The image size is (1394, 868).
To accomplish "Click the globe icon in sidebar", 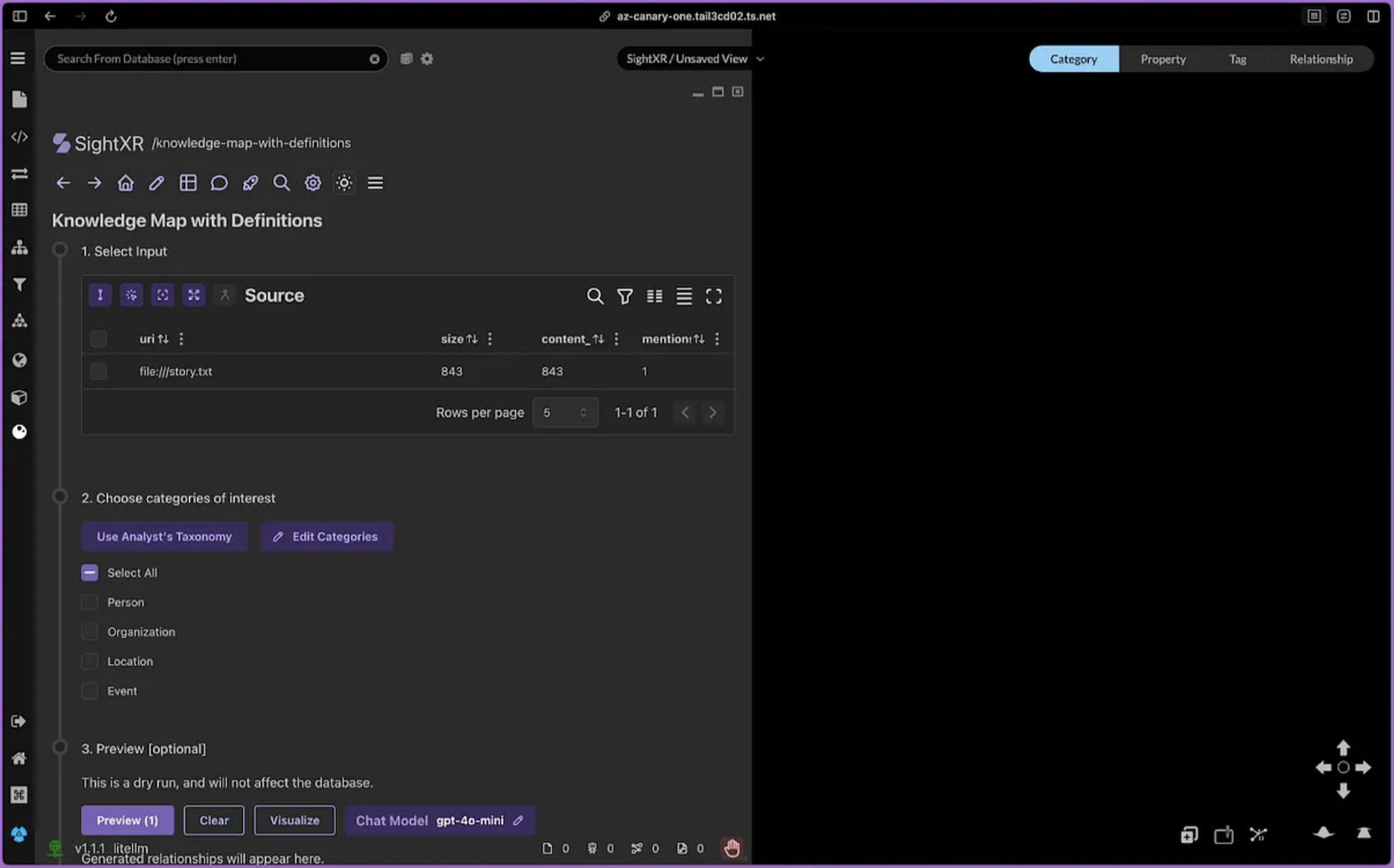I will (x=19, y=360).
